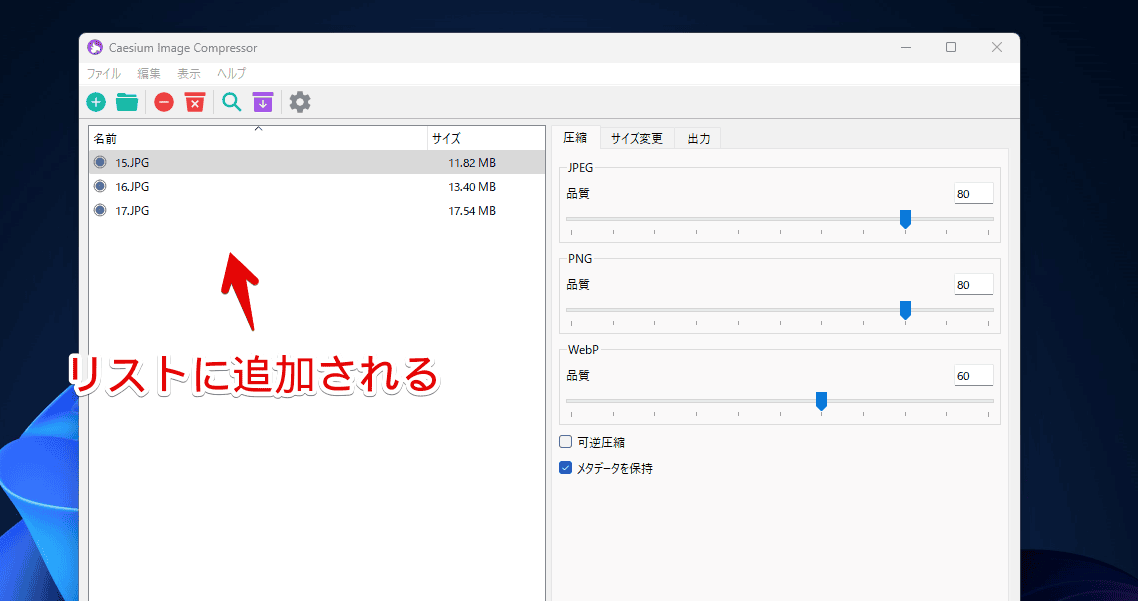
Task: Open settings via the gear icon
Action: [300, 102]
